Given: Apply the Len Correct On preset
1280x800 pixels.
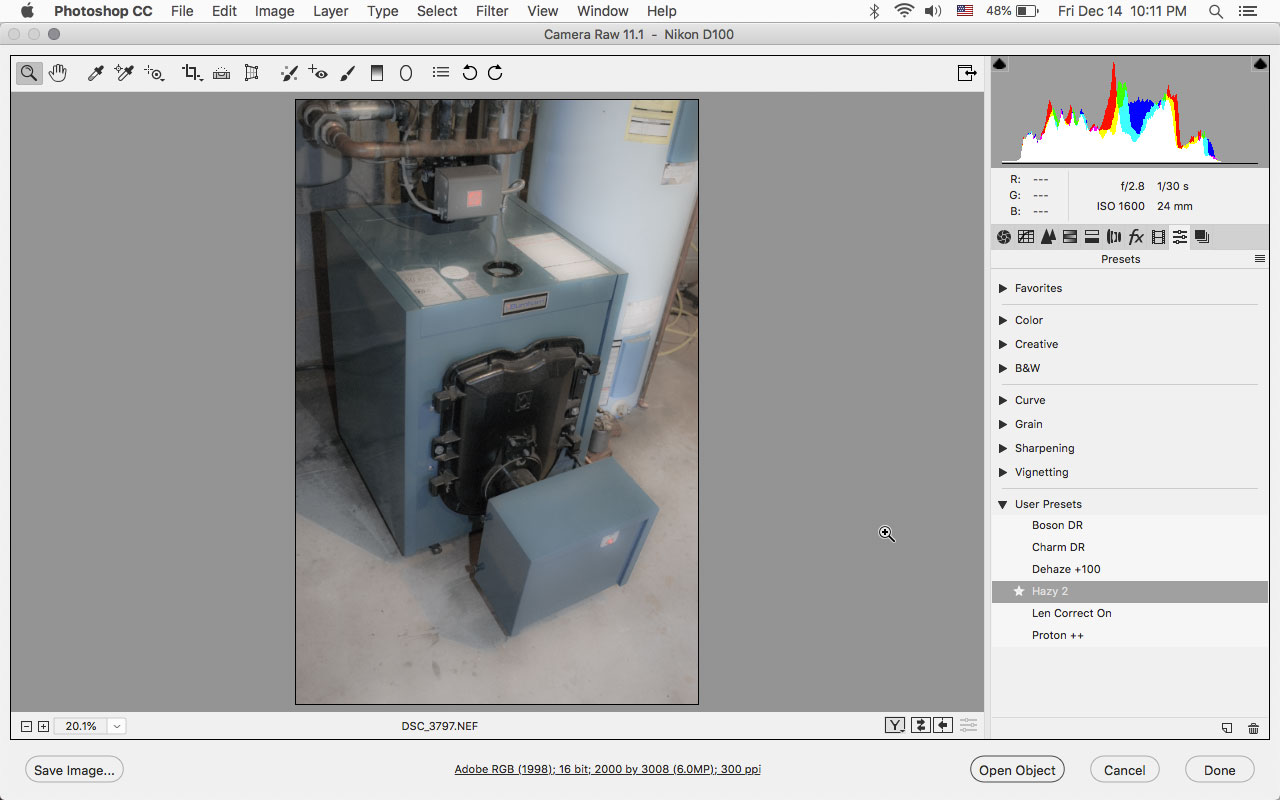Looking at the screenshot, I should (1130, 613).
